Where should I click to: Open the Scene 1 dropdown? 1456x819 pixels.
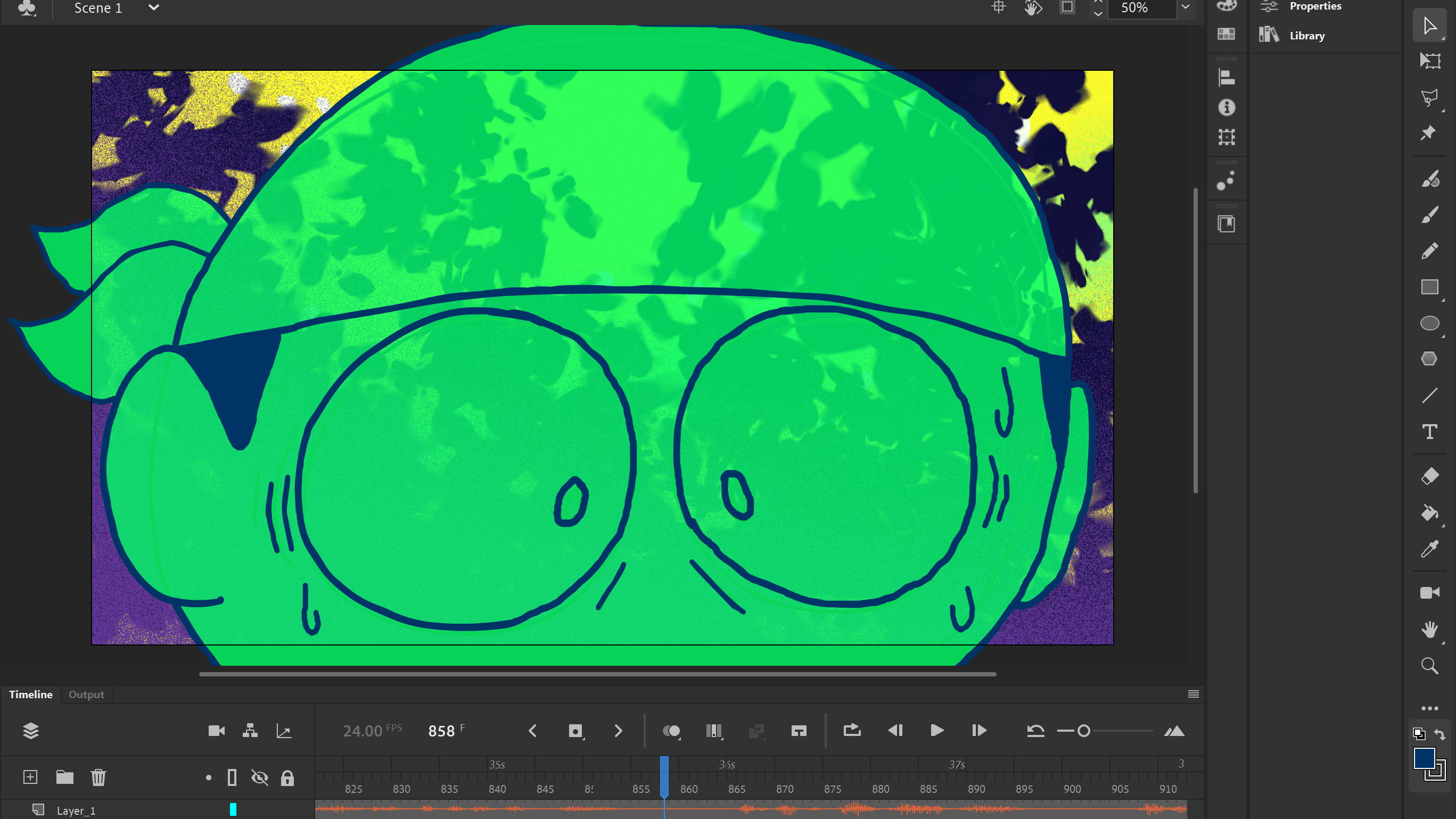tap(154, 8)
